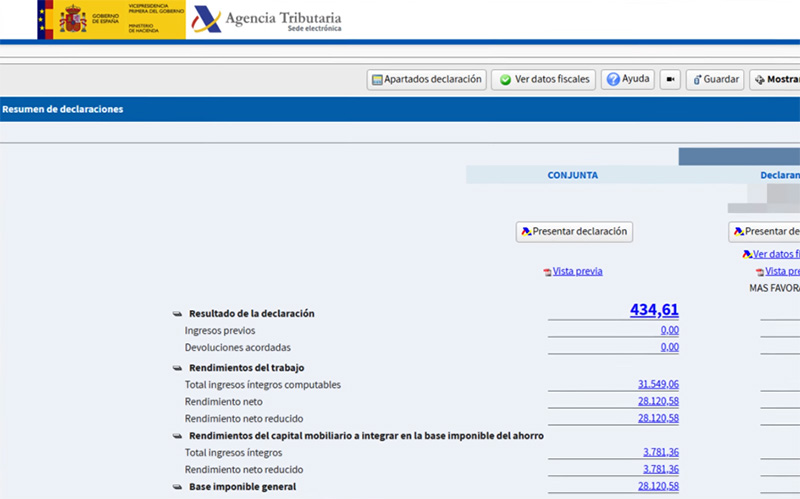Click Presentar declaración under CONJUNTA

(x=574, y=232)
